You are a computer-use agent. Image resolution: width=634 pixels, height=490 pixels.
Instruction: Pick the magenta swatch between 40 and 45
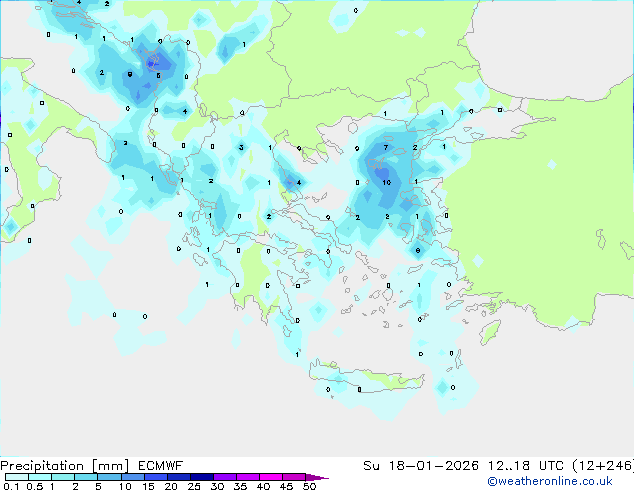(x=271, y=477)
